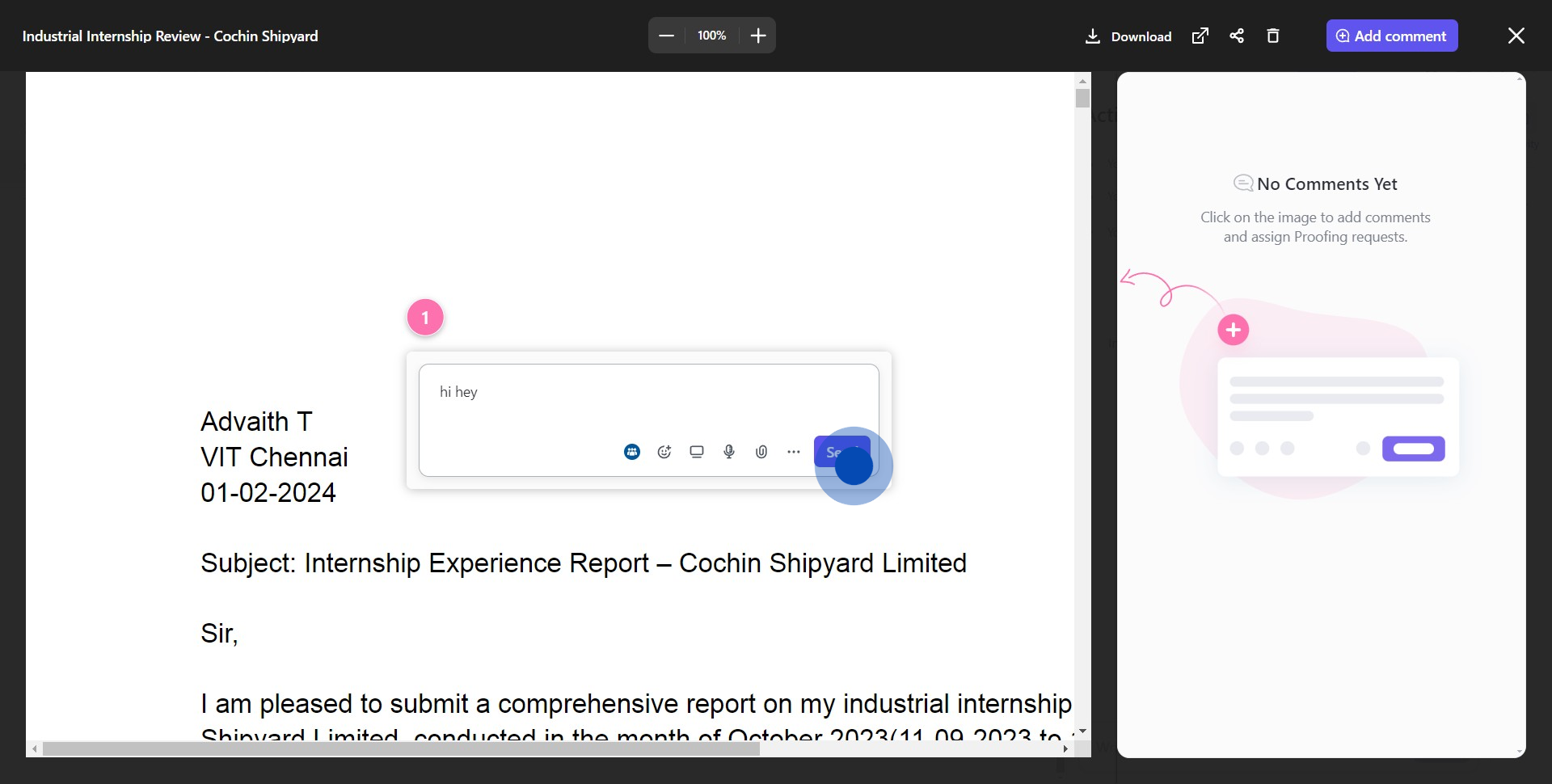Click the 100% zoom level indicator
1552x784 pixels.
[712, 36]
